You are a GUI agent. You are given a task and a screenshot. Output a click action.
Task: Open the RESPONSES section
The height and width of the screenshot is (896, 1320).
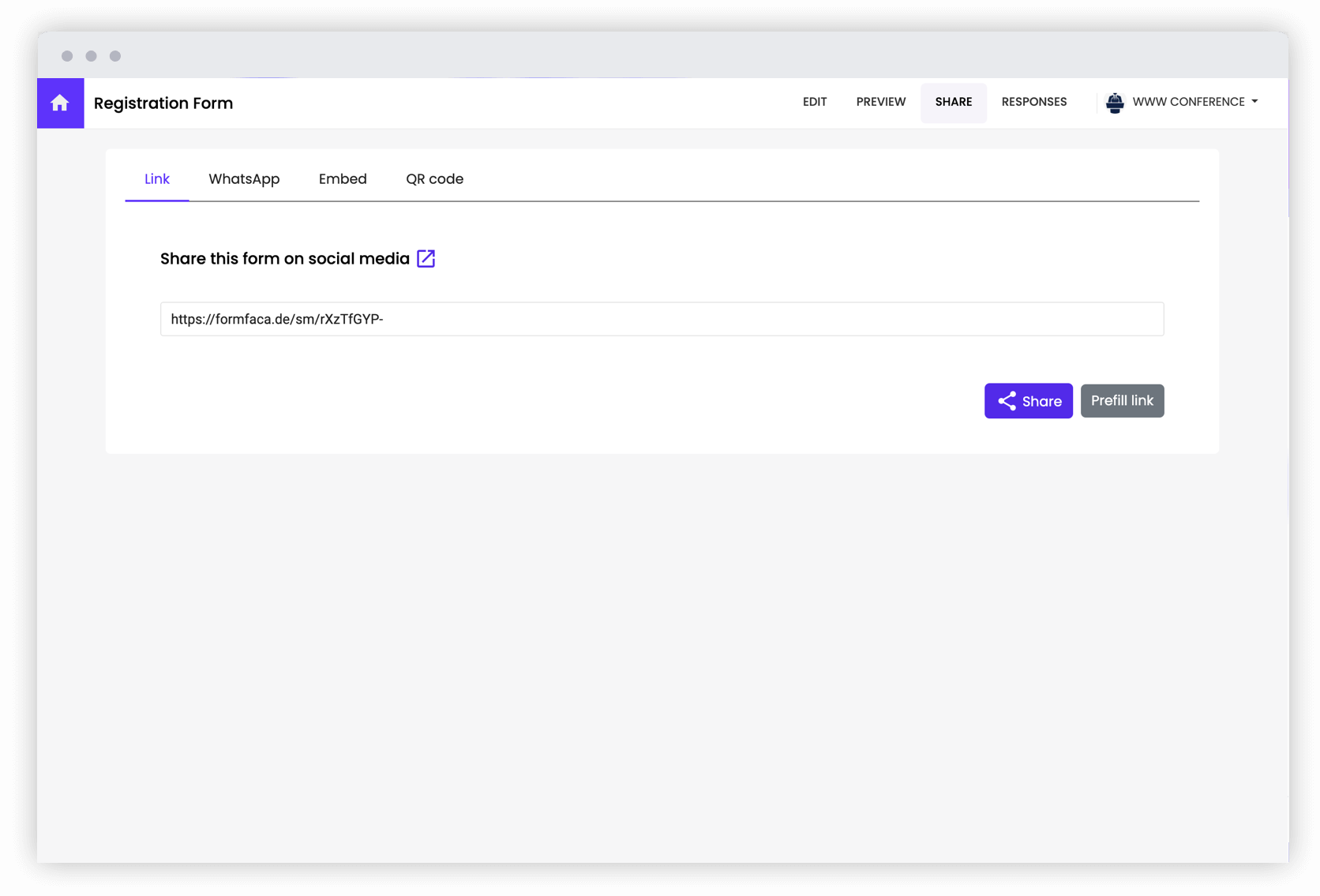tap(1034, 102)
